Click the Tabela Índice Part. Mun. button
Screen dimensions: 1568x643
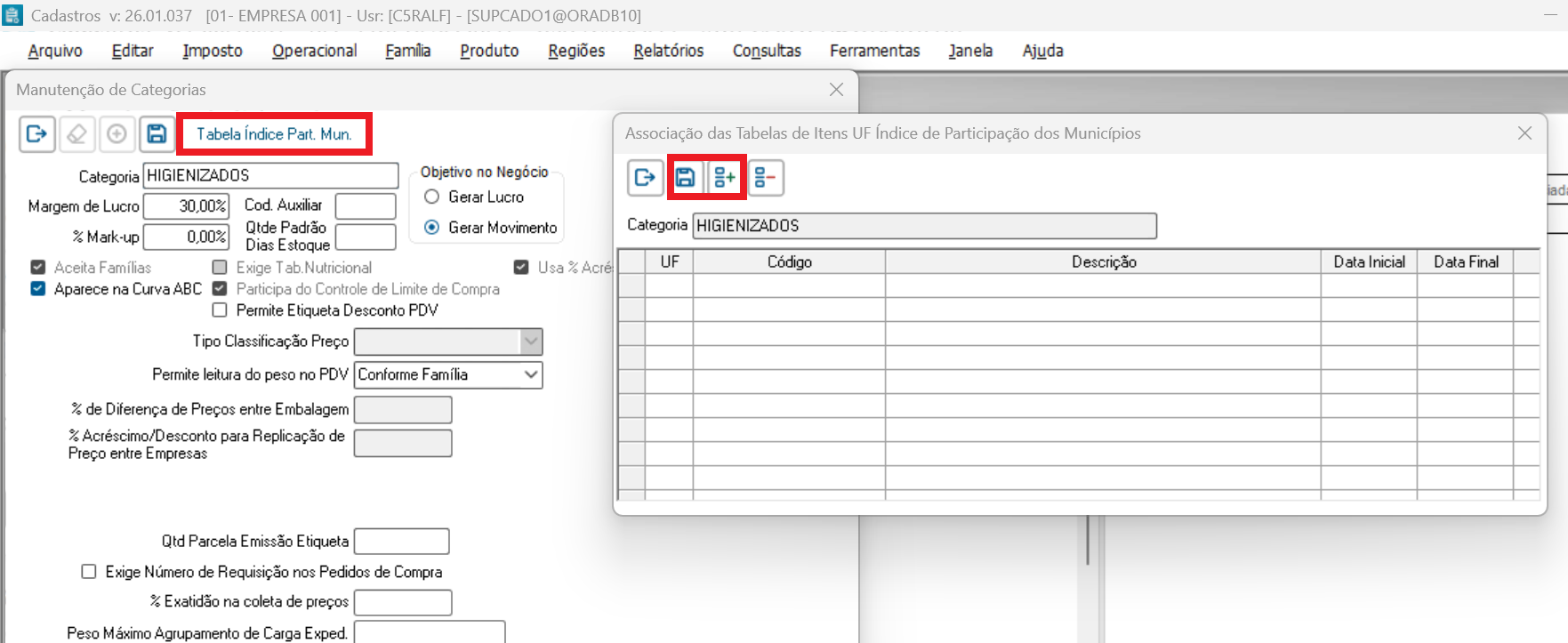274,134
